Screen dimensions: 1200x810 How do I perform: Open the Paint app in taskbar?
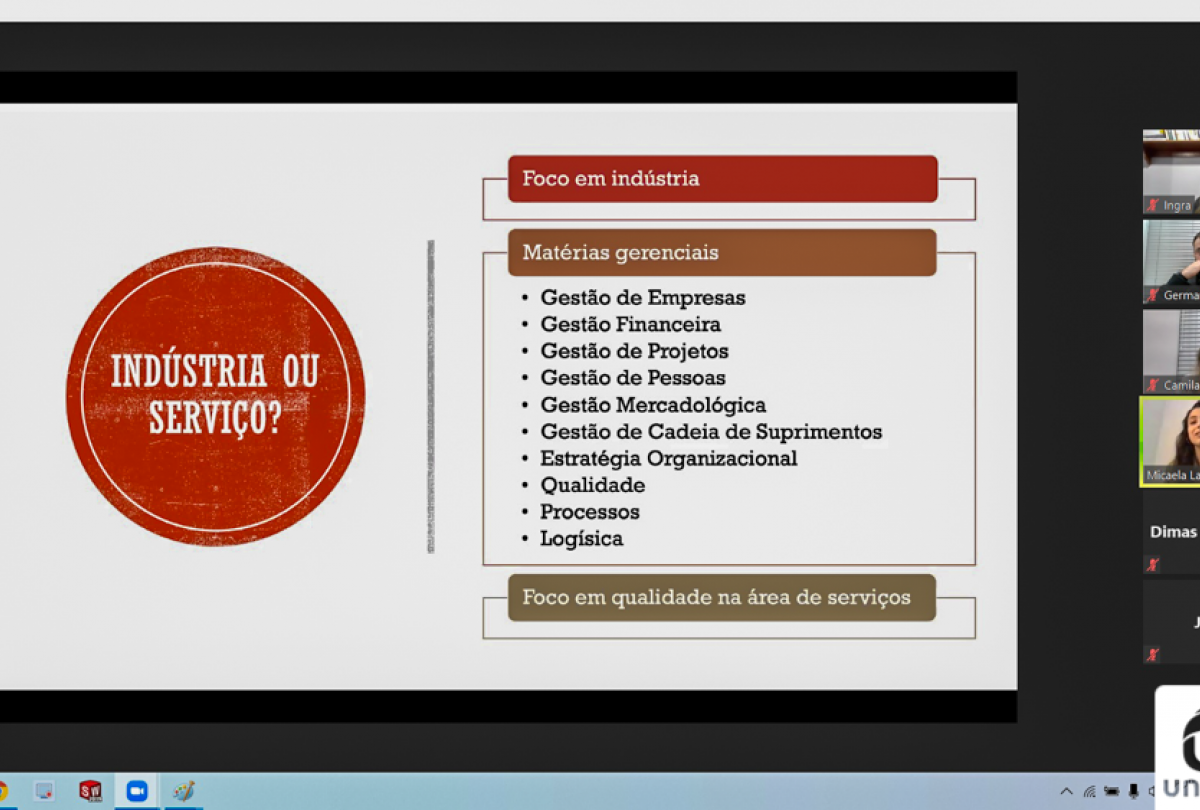183,791
